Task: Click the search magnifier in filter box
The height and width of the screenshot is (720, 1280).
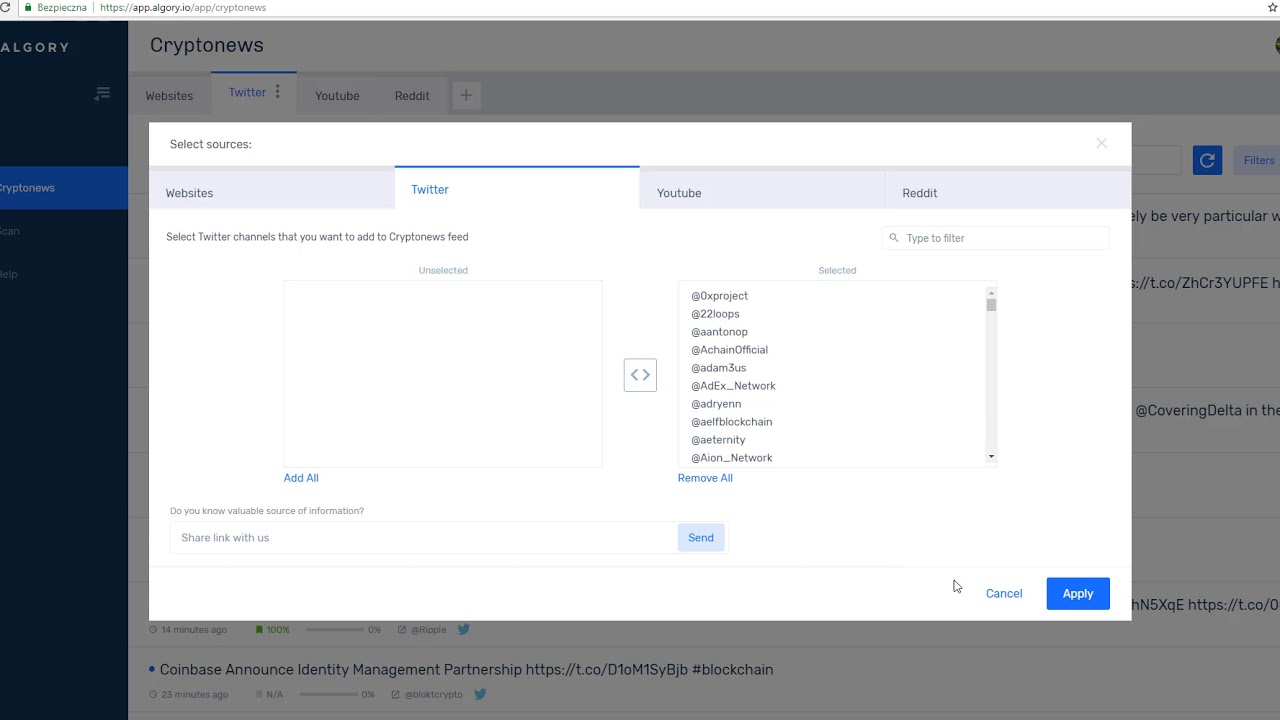Action: point(894,238)
